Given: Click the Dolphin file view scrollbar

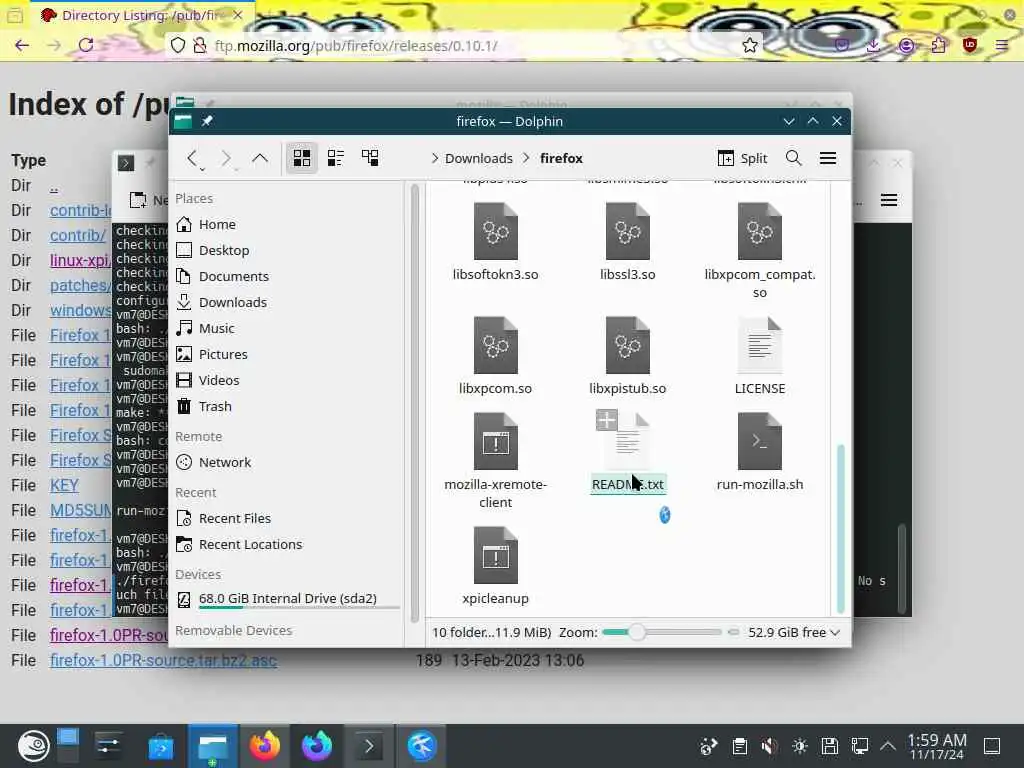Looking at the screenshot, I should [840, 528].
